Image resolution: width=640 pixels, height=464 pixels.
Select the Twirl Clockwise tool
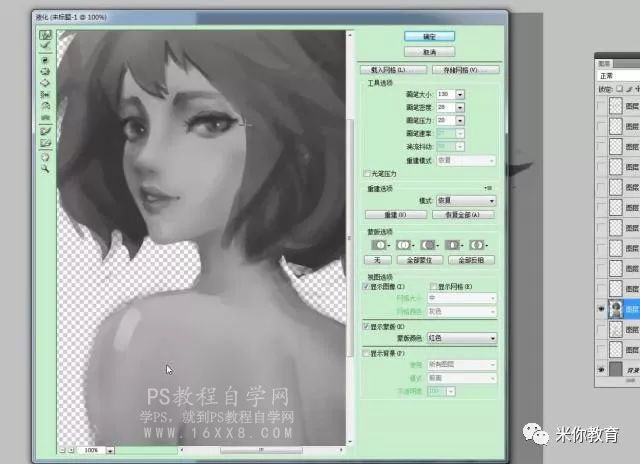tap(45, 60)
